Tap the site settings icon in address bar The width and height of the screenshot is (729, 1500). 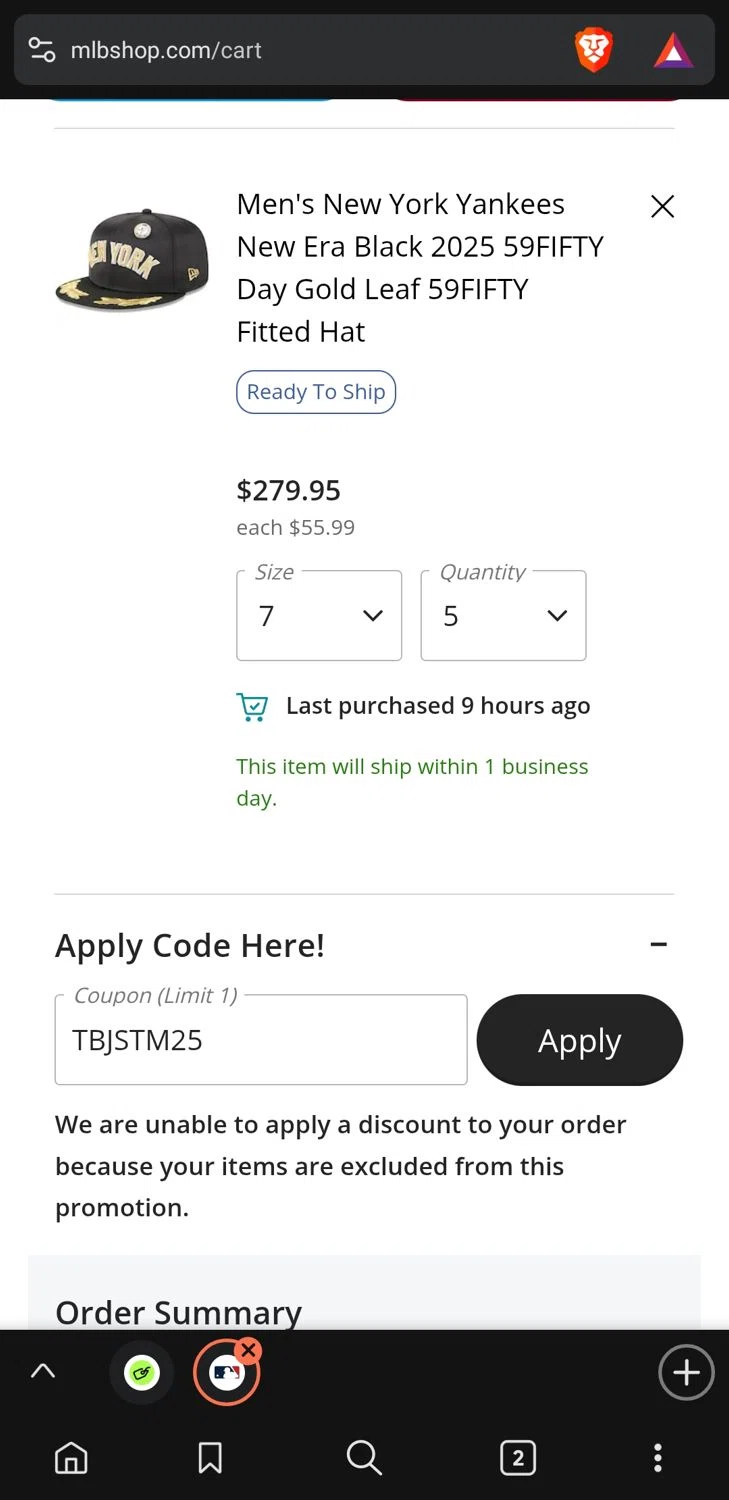coord(42,50)
